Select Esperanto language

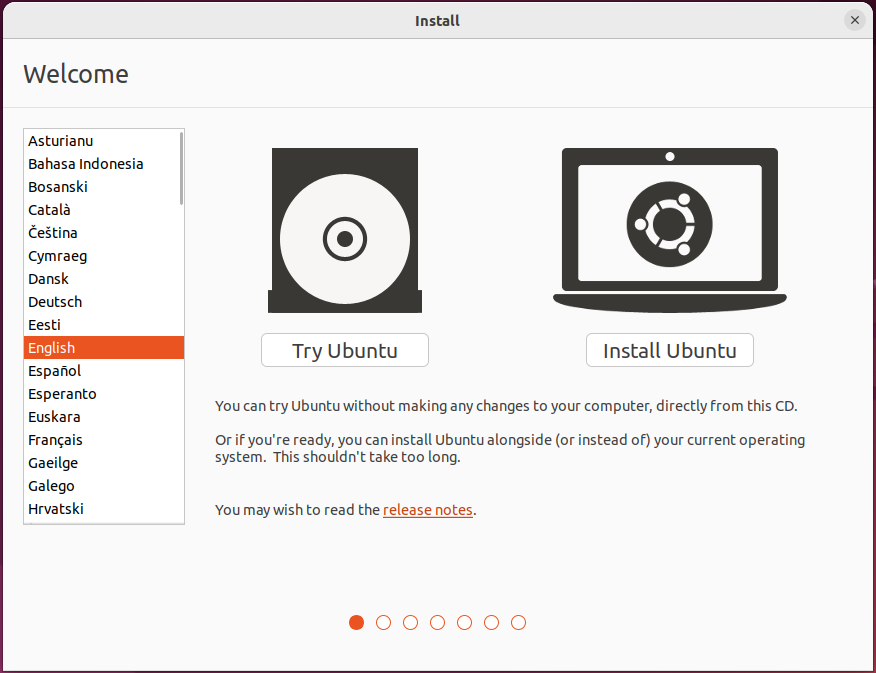pyautogui.click(x=103, y=394)
